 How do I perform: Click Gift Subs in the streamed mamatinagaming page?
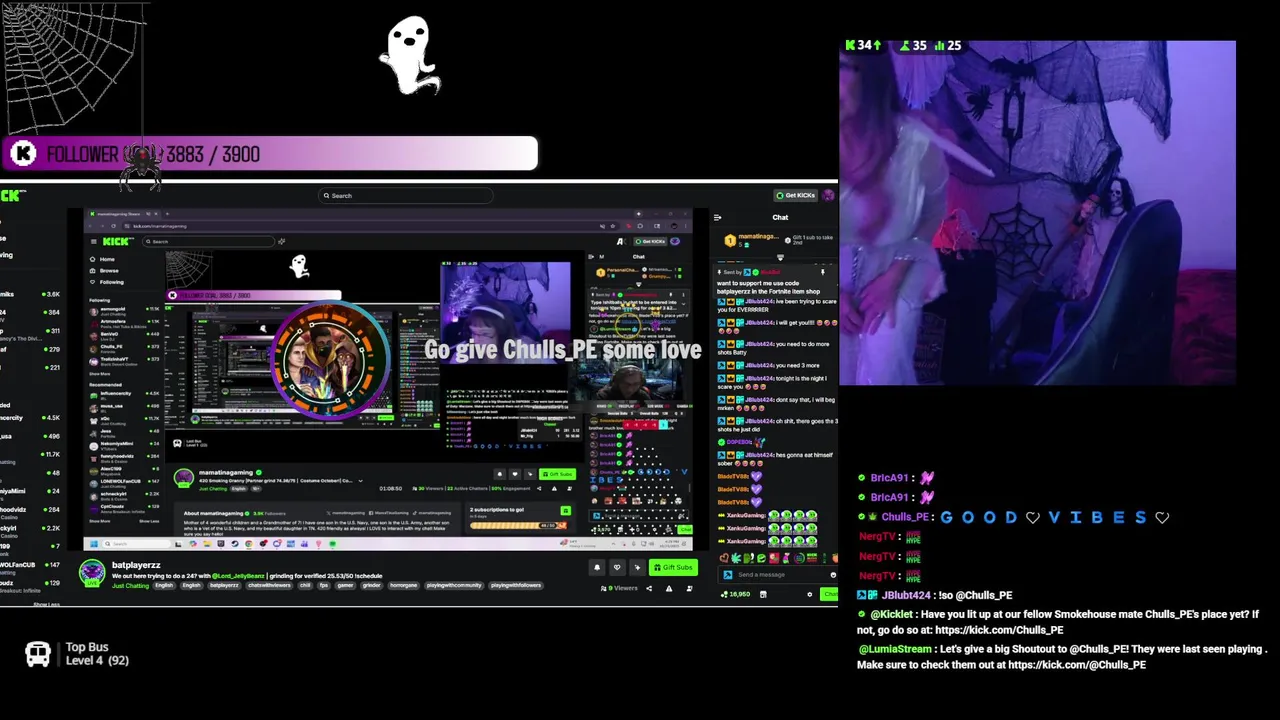tap(557, 474)
